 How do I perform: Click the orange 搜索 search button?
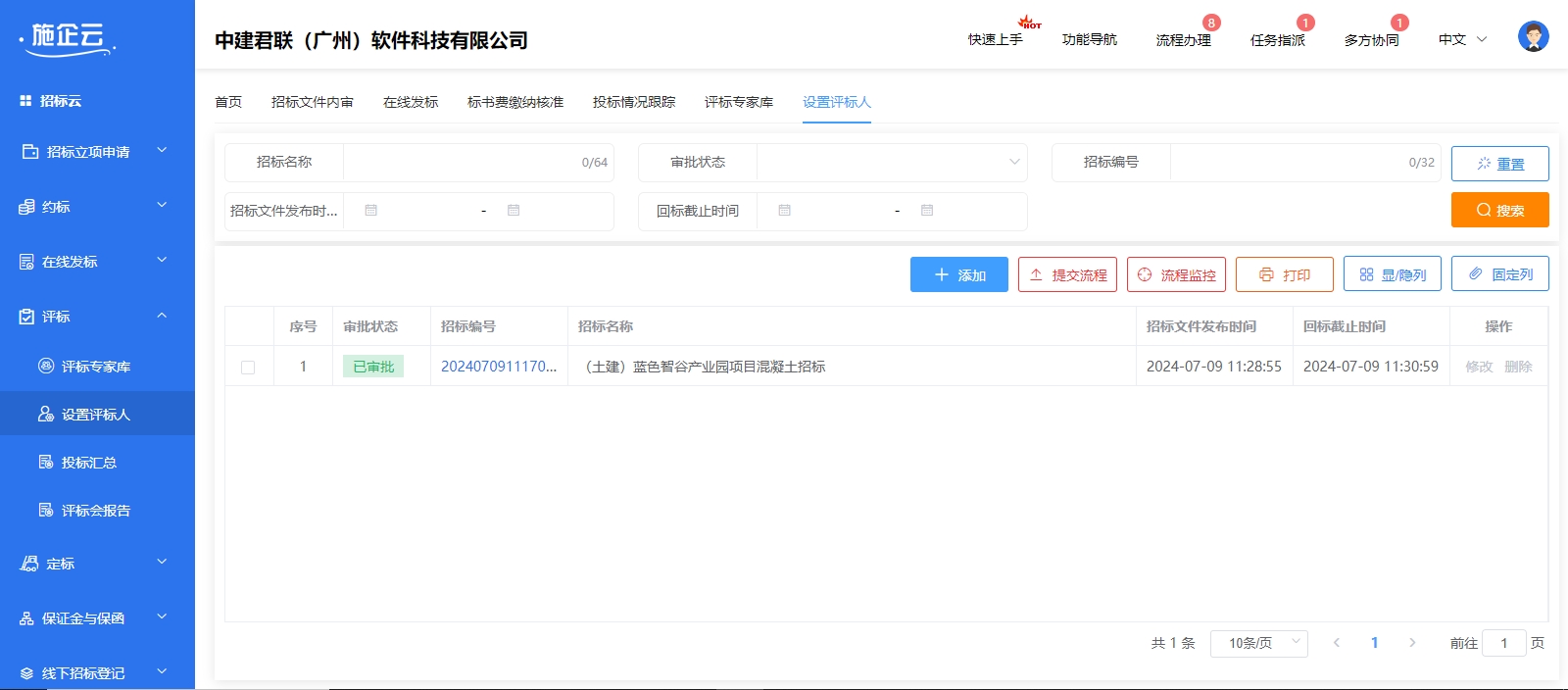click(1500, 210)
